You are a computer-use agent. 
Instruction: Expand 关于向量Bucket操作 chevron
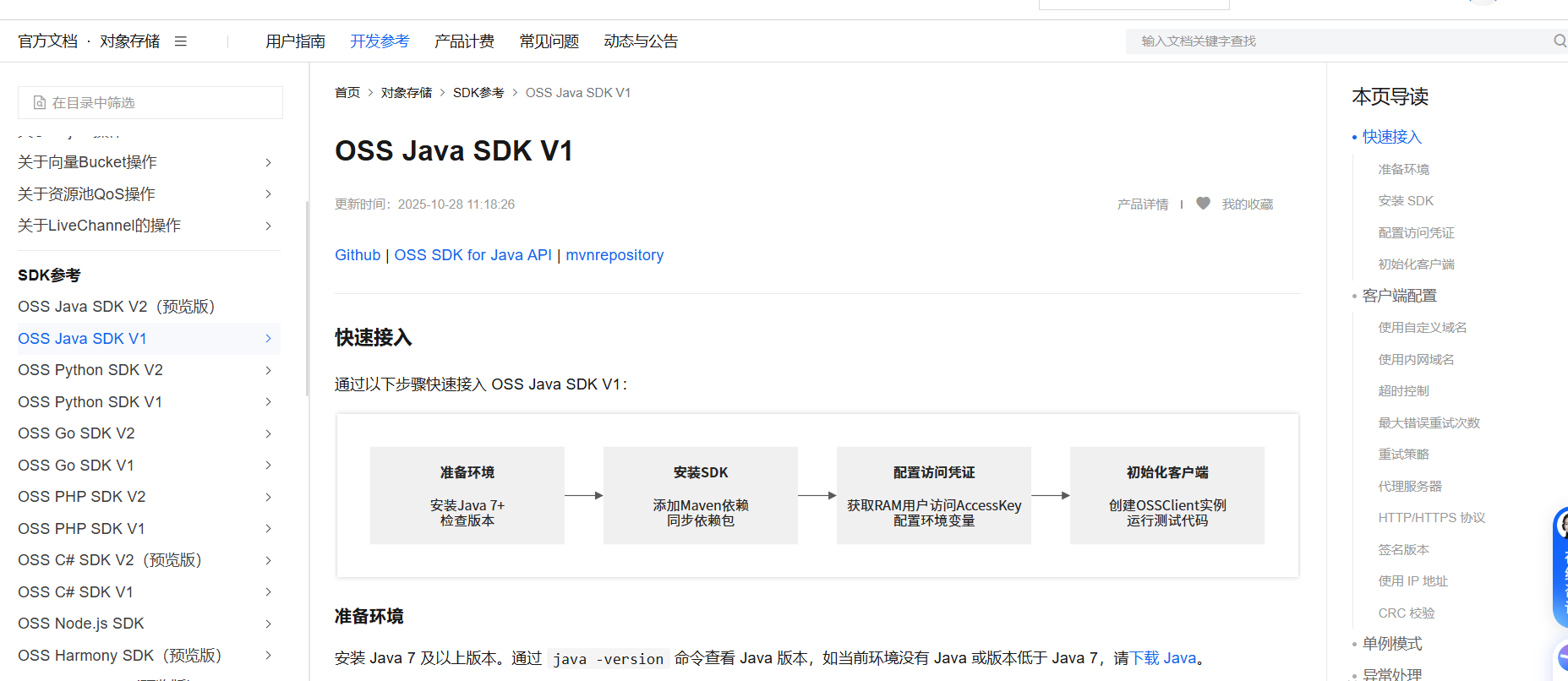click(269, 162)
